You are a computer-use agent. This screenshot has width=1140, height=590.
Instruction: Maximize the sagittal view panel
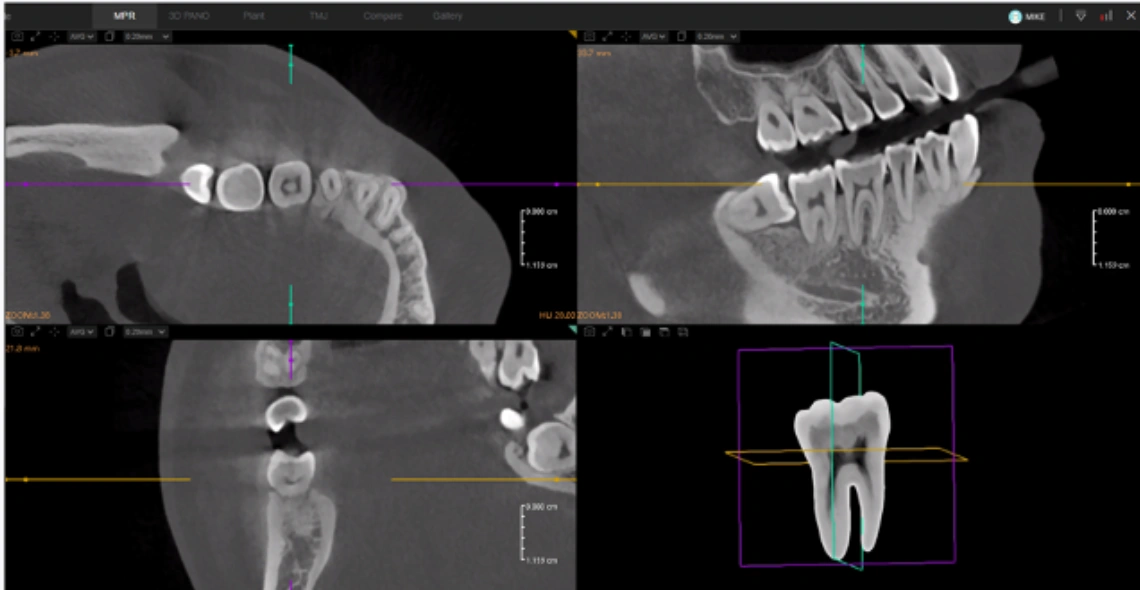point(608,36)
